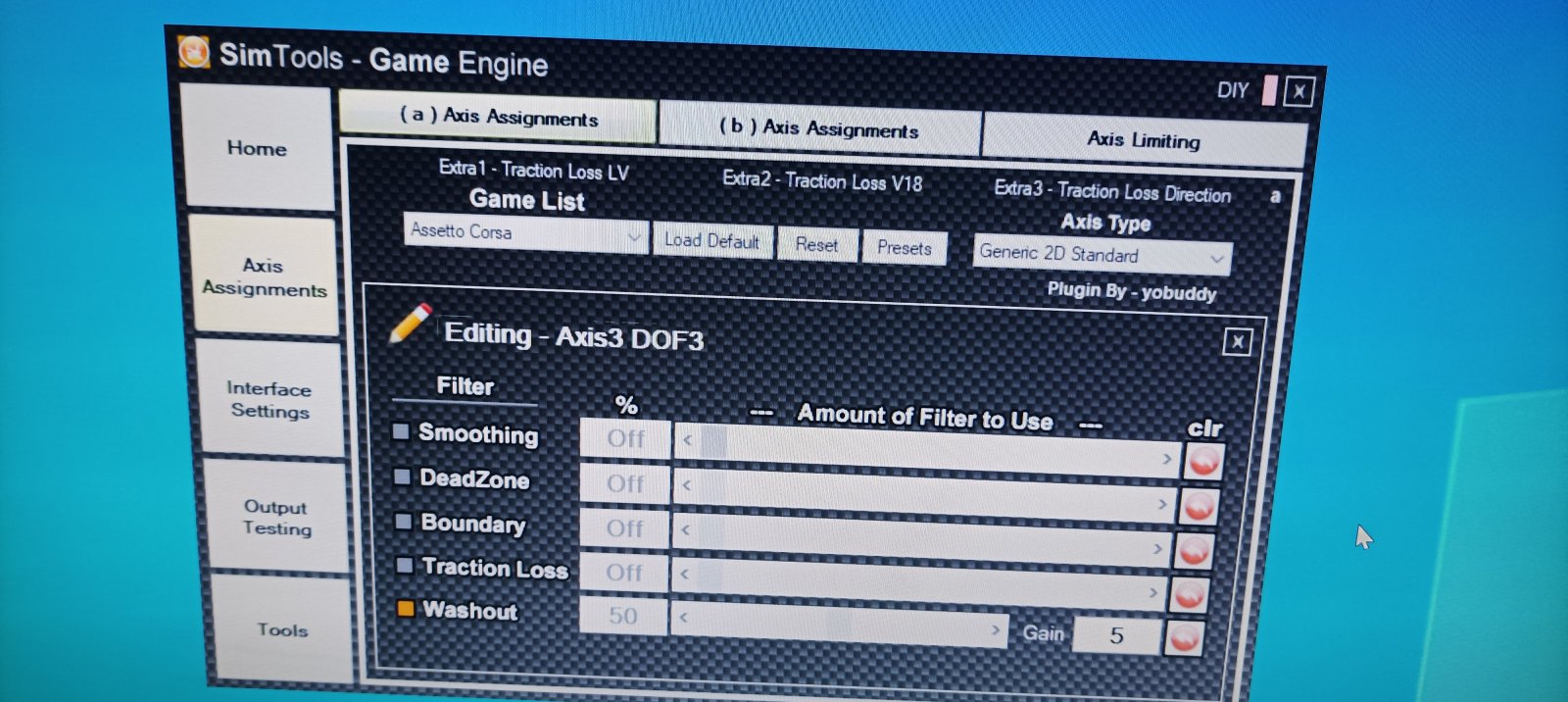Click the pencil editing icon
This screenshot has width=1568, height=702.
pos(410,324)
